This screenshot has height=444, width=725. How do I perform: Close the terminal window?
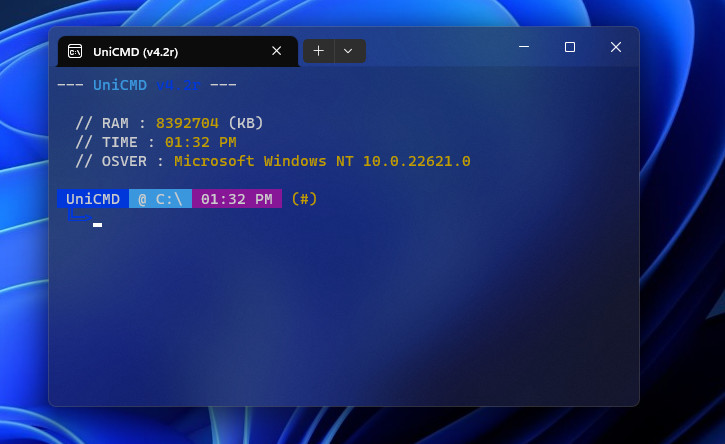click(615, 47)
